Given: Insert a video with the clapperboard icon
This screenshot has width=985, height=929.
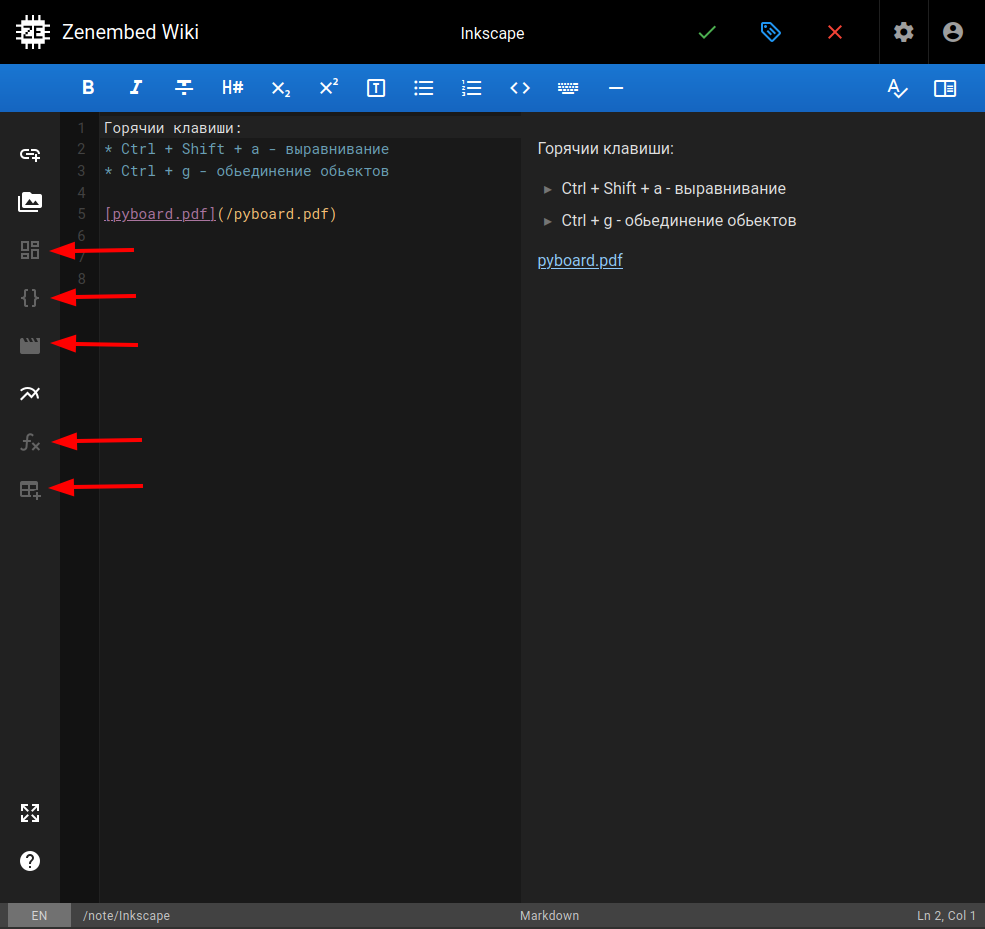Looking at the screenshot, I should [x=30, y=345].
